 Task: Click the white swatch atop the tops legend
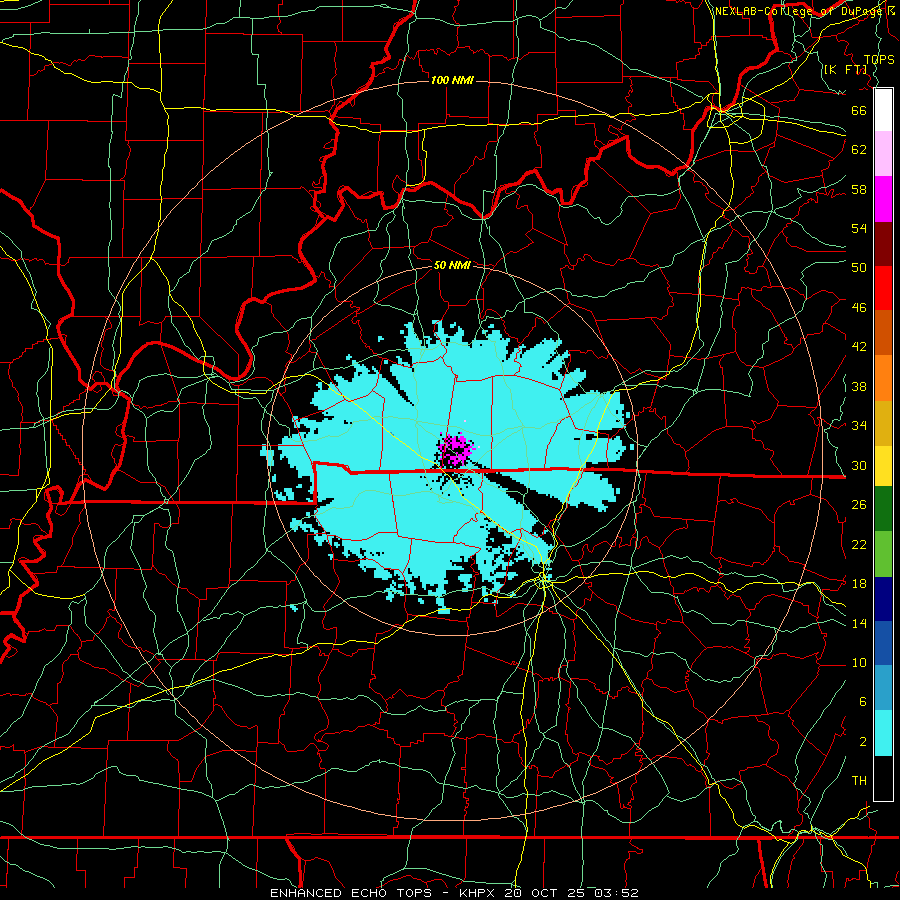883,110
